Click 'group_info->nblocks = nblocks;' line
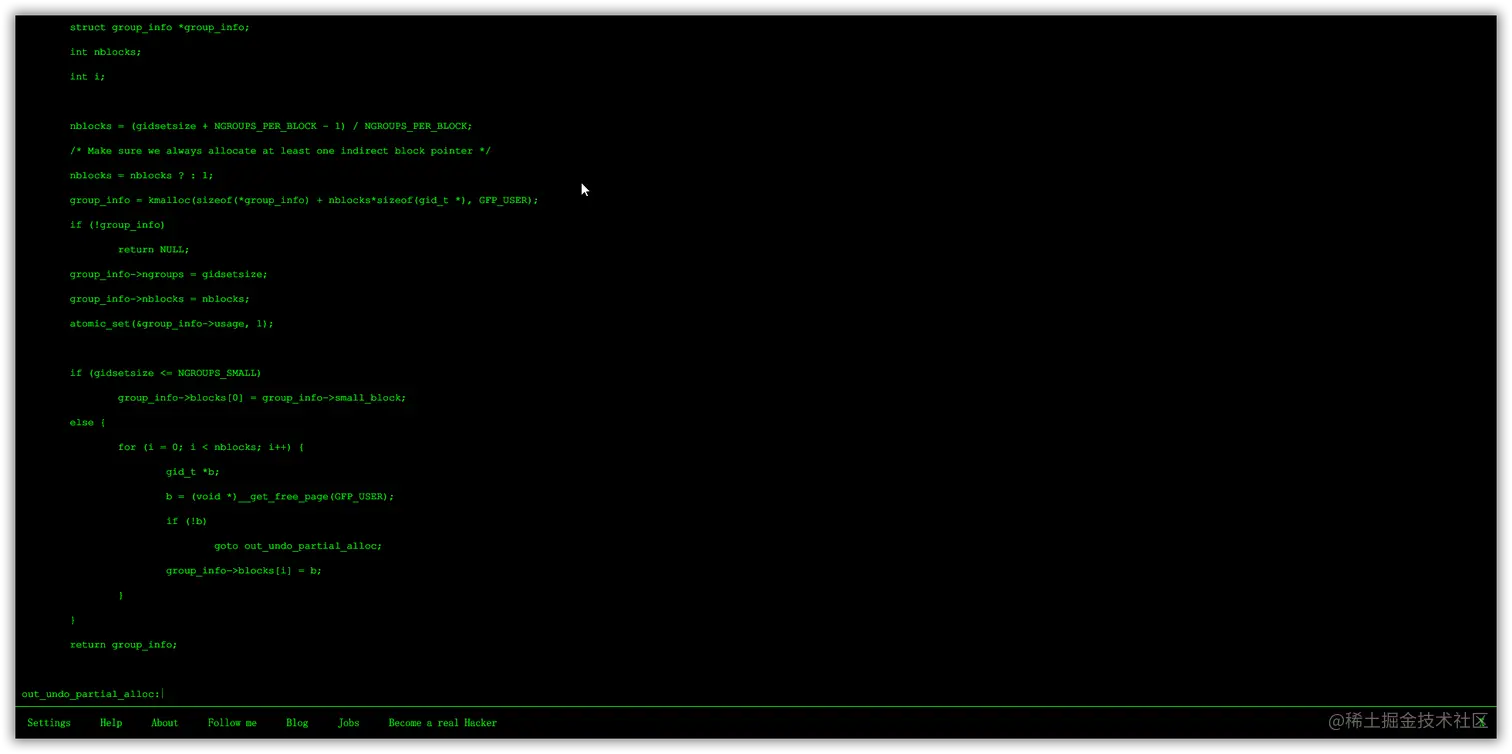The image size is (1512, 754). coord(159,299)
